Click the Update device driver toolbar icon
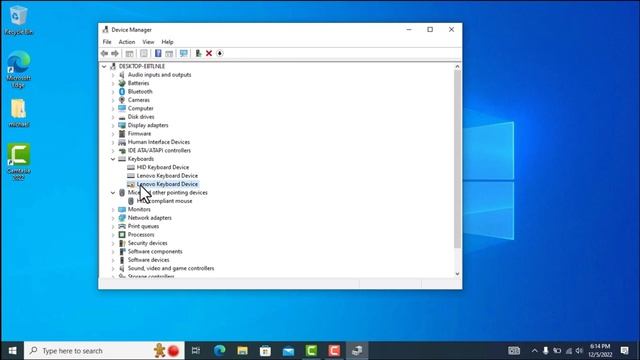This screenshot has height=360, width=640. 198,53
